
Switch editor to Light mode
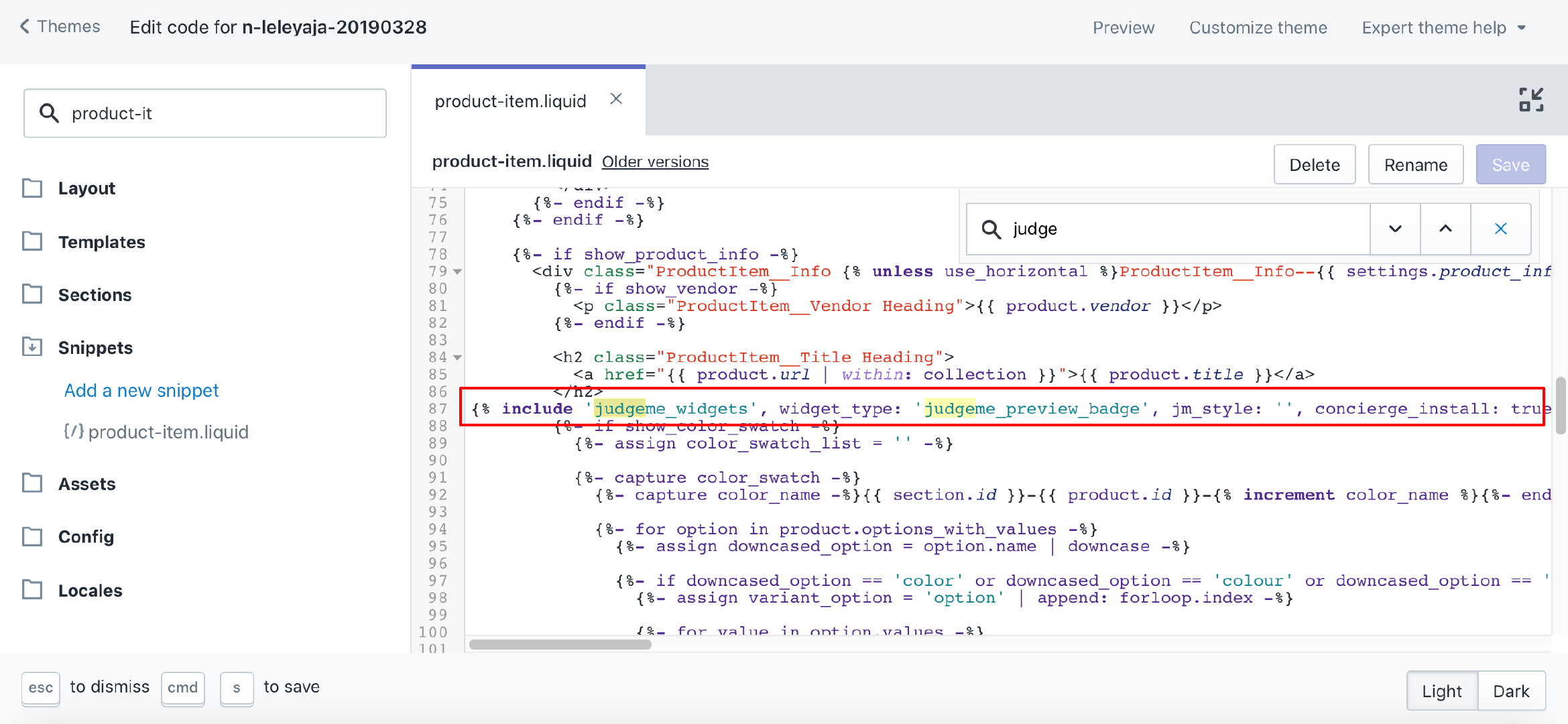click(1441, 691)
